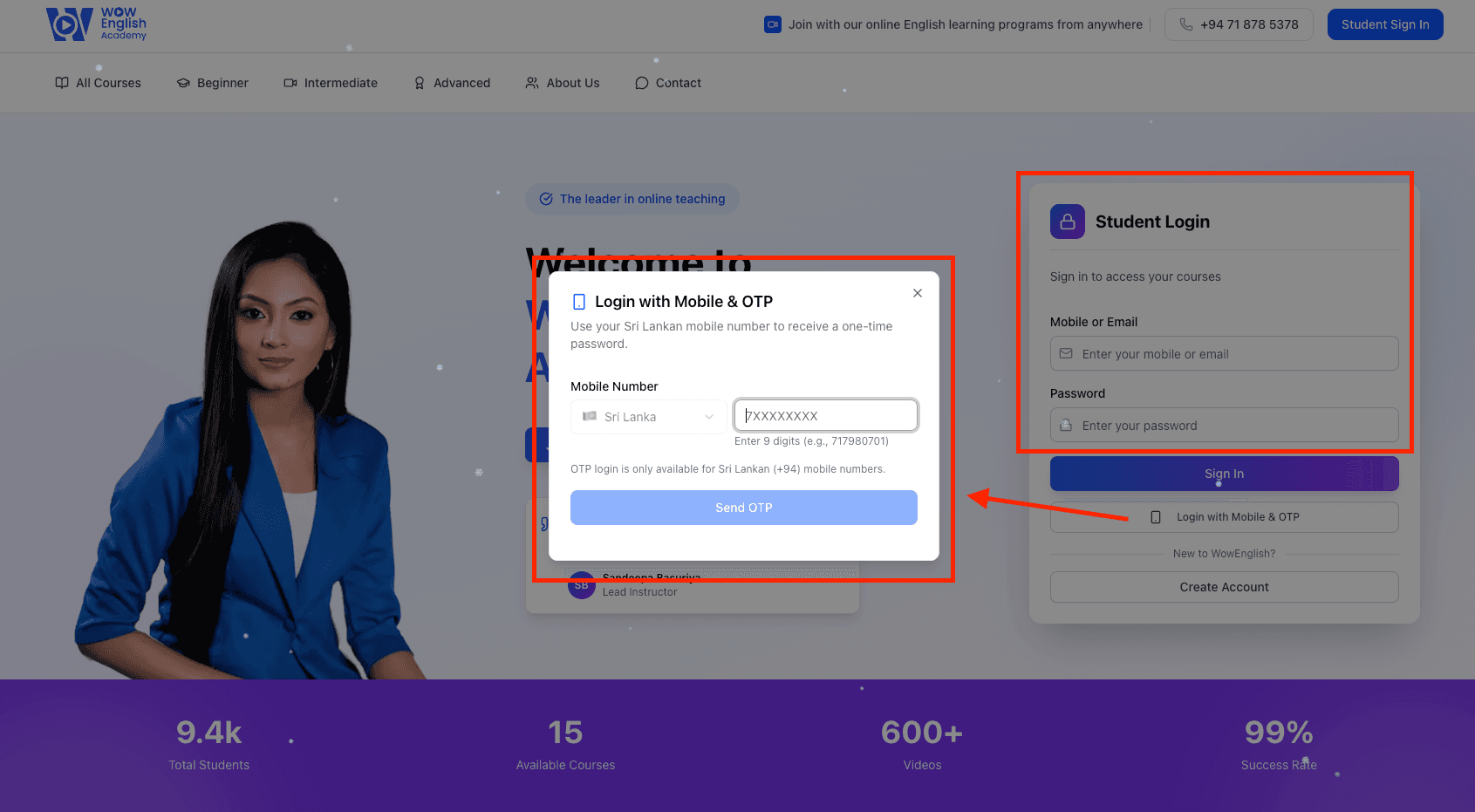This screenshot has height=812, width=1475.
Task: Switch to the Advanced courses section
Action: coord(461,83)
